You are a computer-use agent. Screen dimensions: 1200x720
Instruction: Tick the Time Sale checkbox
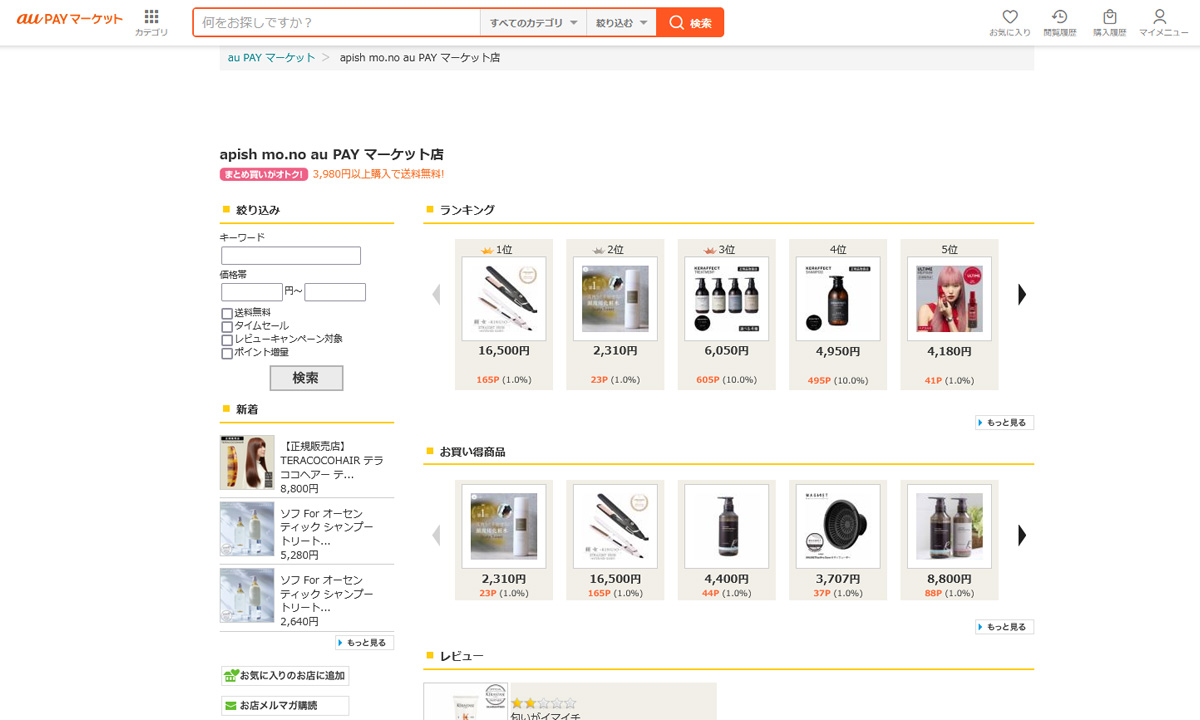227,326
